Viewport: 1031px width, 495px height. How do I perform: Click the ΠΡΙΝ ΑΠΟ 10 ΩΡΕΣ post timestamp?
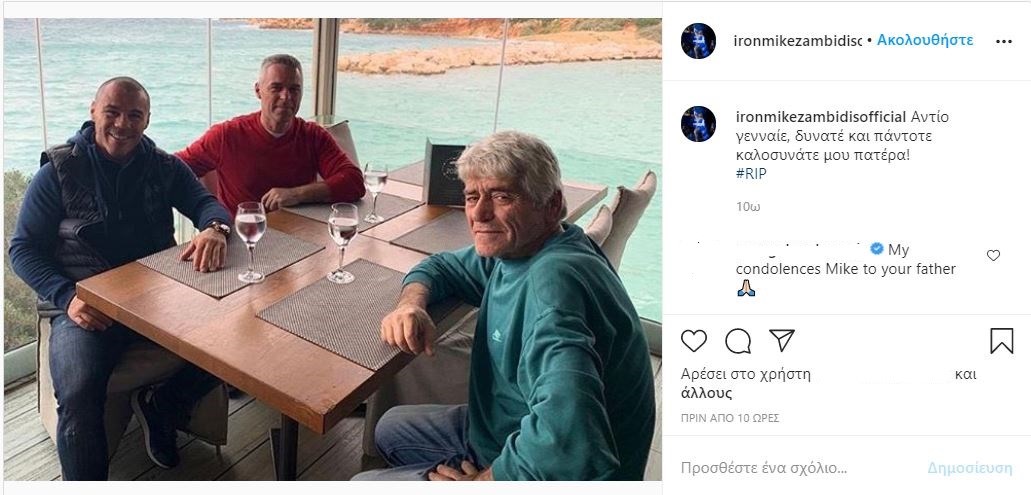pos(729,418)
